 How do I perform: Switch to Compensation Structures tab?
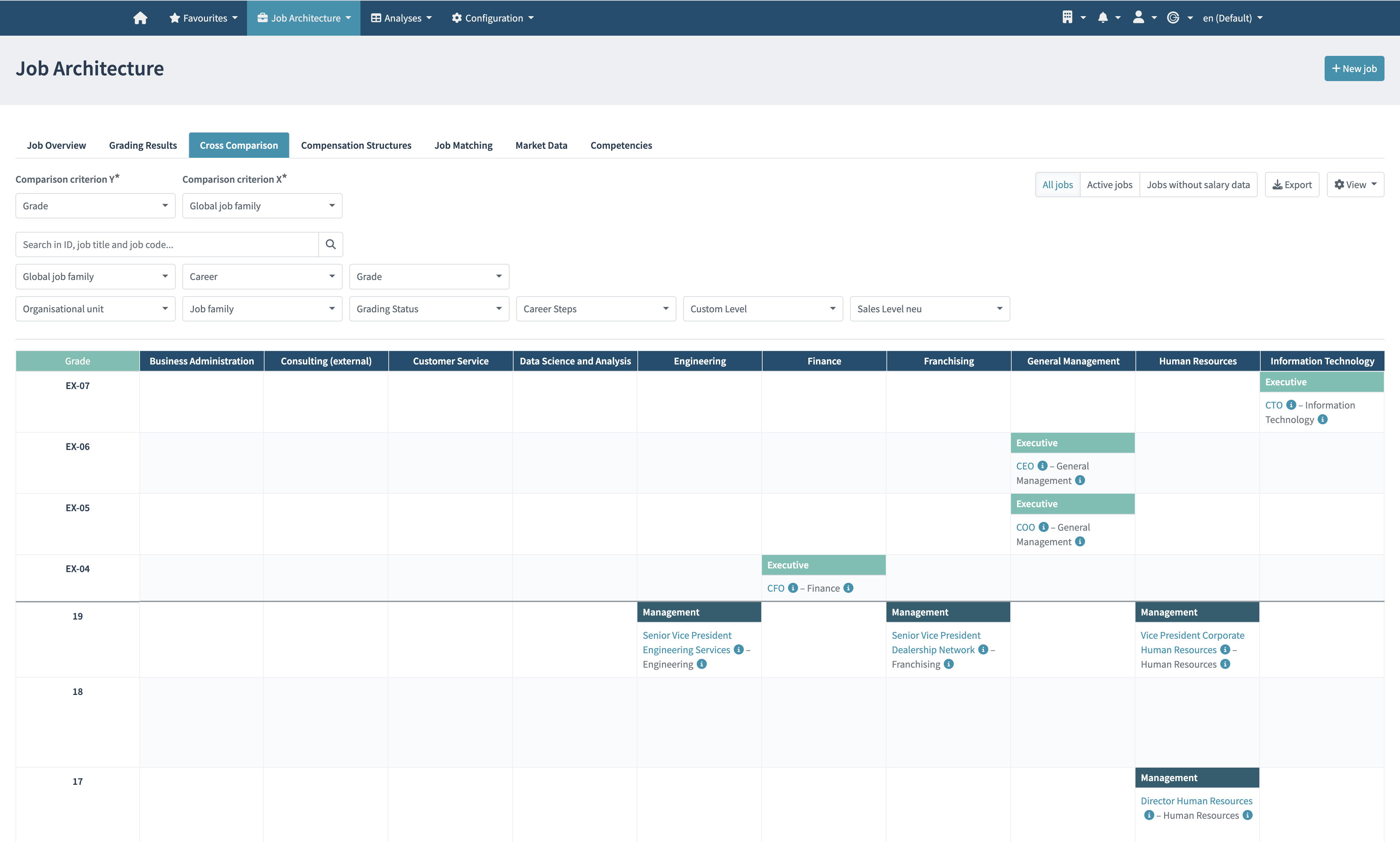[x=356, y=145]
